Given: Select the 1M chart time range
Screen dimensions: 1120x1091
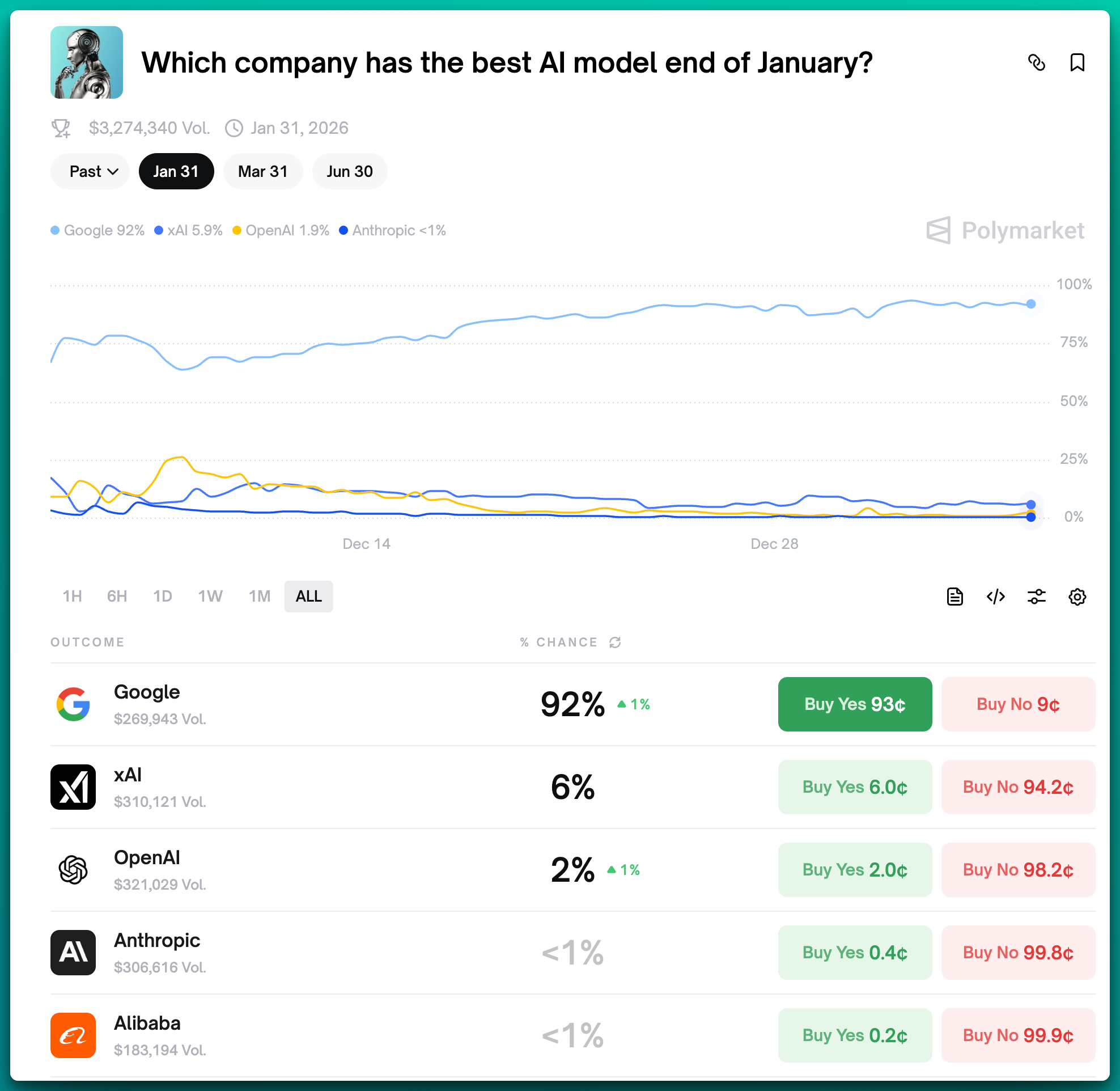Looking at the screenshot, I should (260, 597).
